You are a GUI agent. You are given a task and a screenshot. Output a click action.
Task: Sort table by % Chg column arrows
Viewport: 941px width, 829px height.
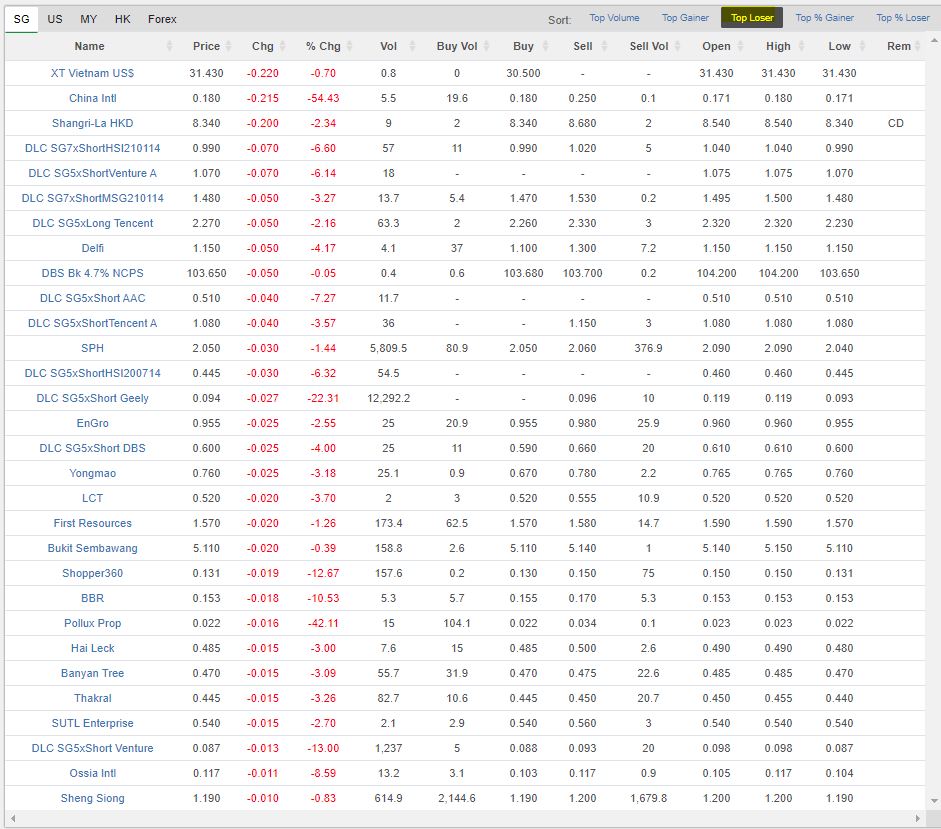tap(349, 46)
